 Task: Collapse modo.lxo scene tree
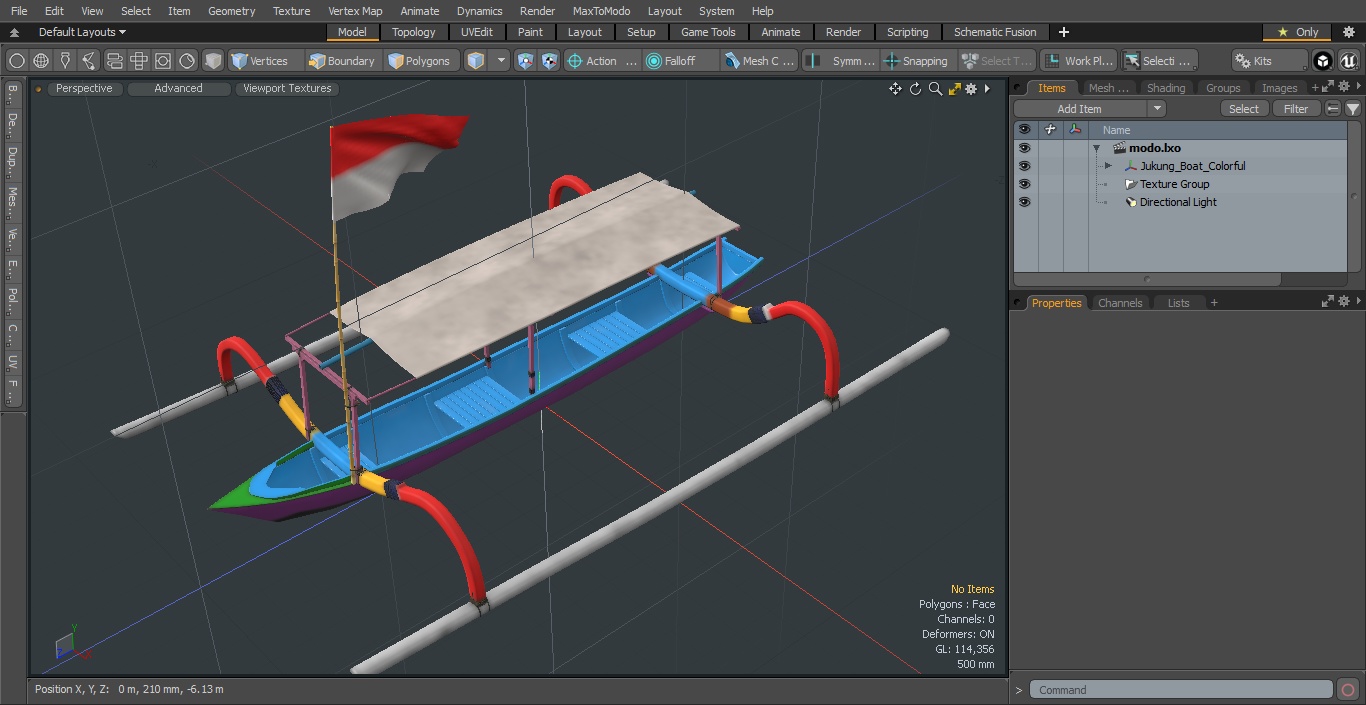[x=1096, y=148]
